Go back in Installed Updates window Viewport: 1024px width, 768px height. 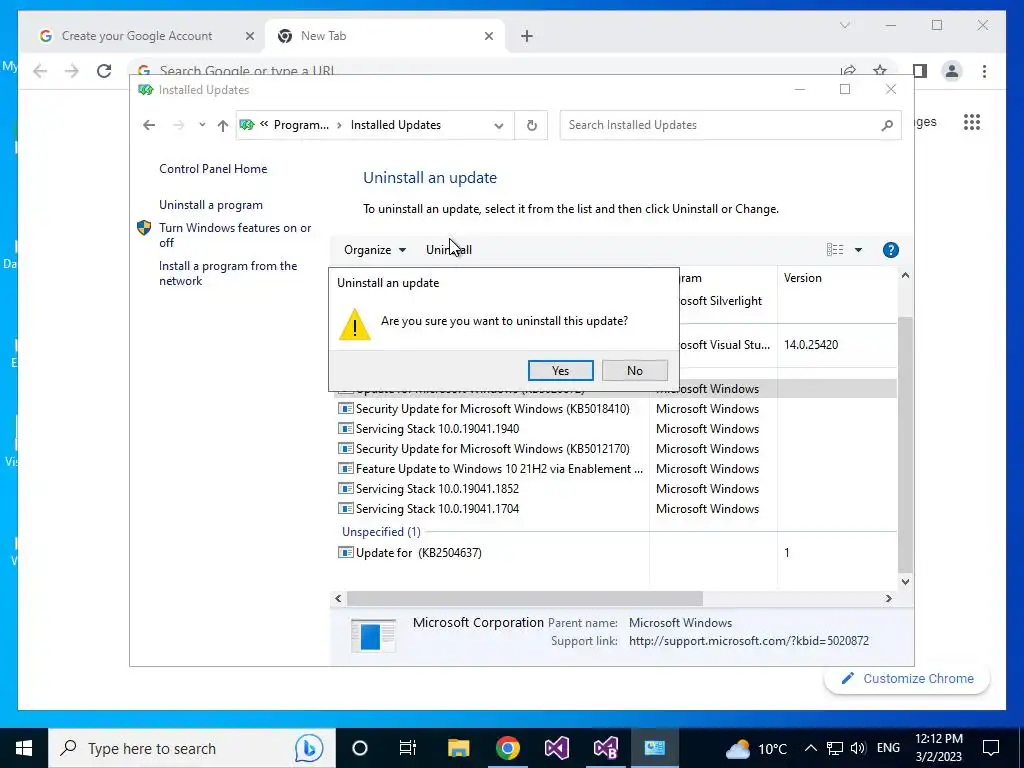pyautogui.click(x=149, y=125)
